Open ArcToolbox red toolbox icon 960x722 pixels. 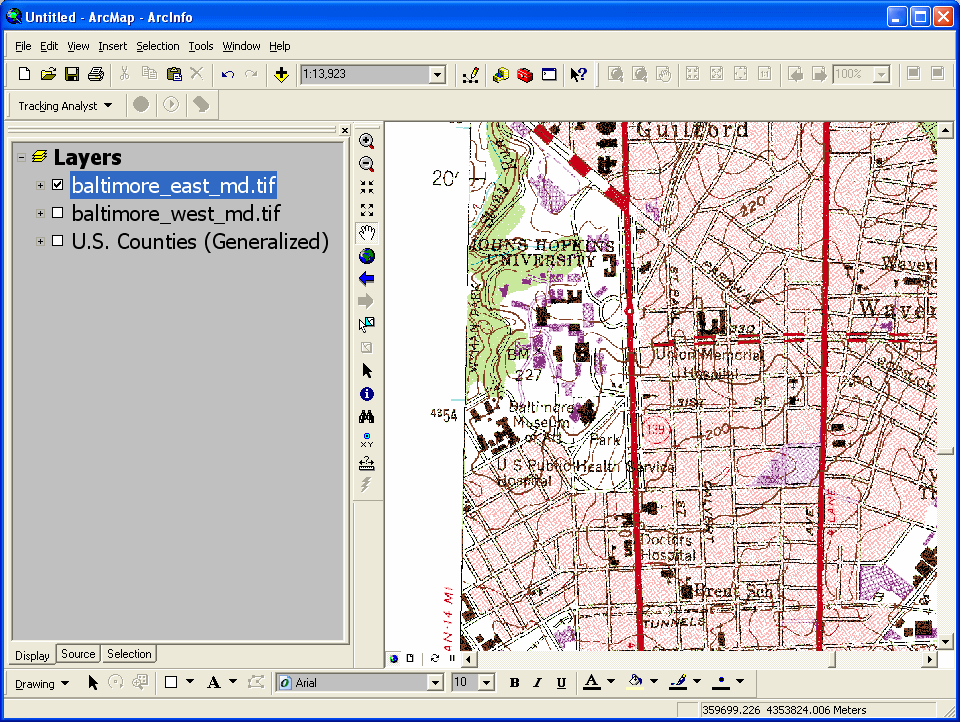[525, 74]
